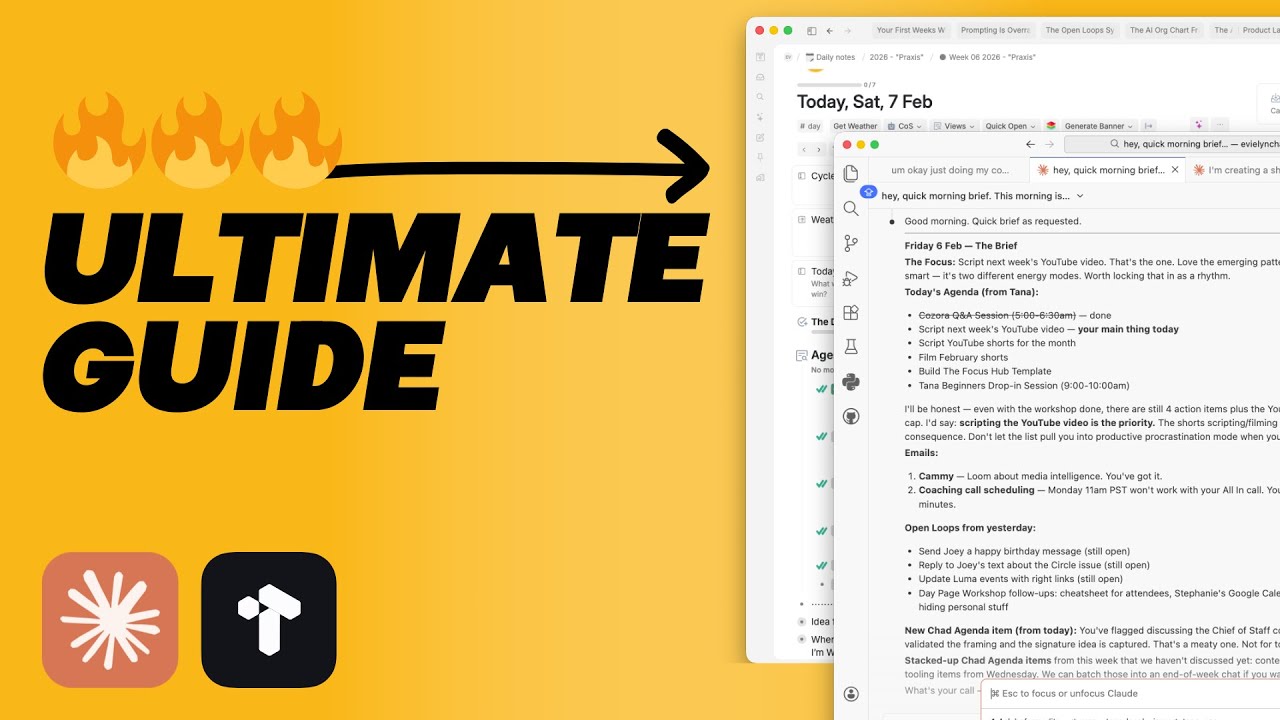Screen dimensions: 1280x720
Task: Go forward in Tana window history
Action: (x=848, y=31)
